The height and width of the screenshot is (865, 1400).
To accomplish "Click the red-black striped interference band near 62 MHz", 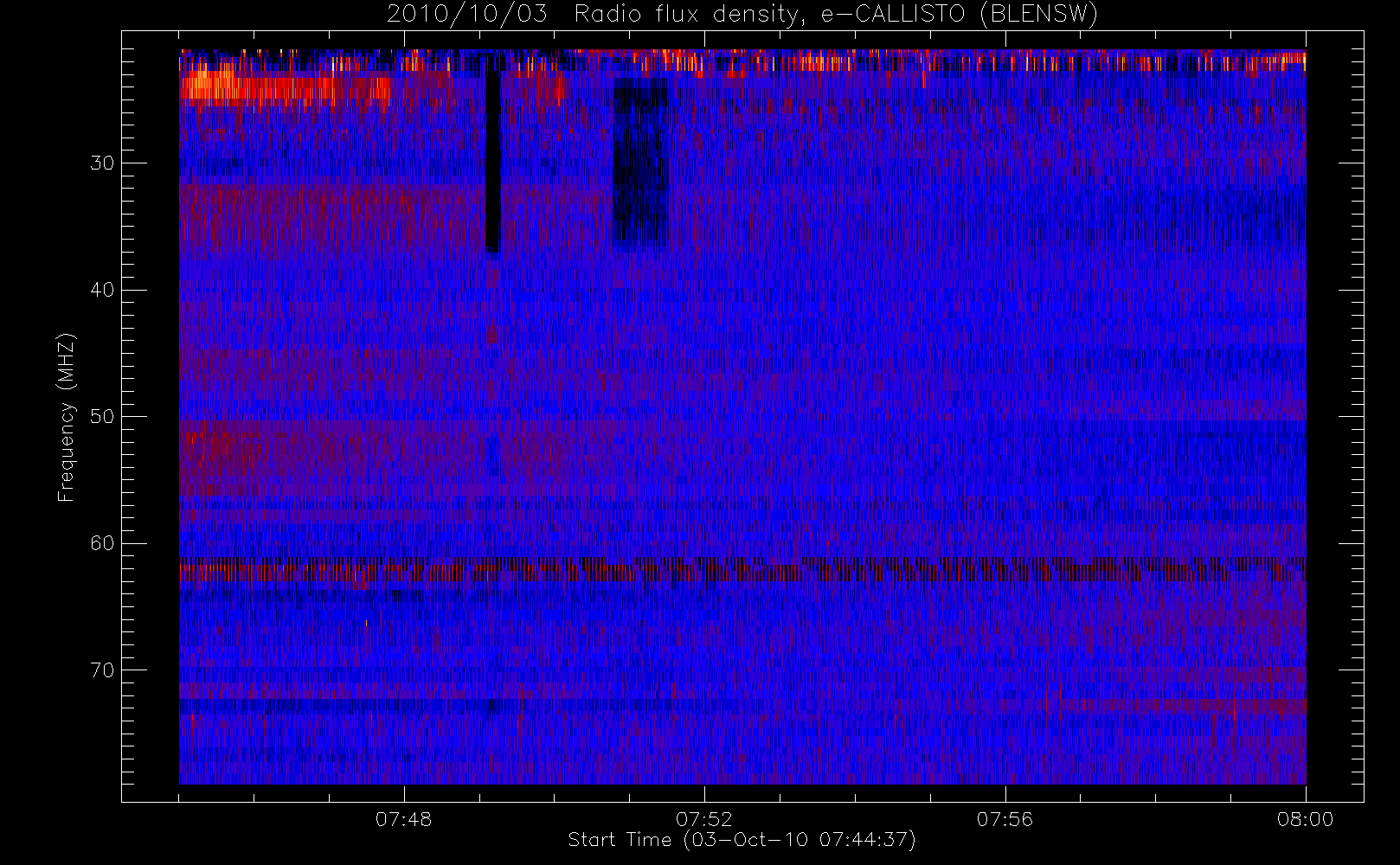I will click(742, 568).
